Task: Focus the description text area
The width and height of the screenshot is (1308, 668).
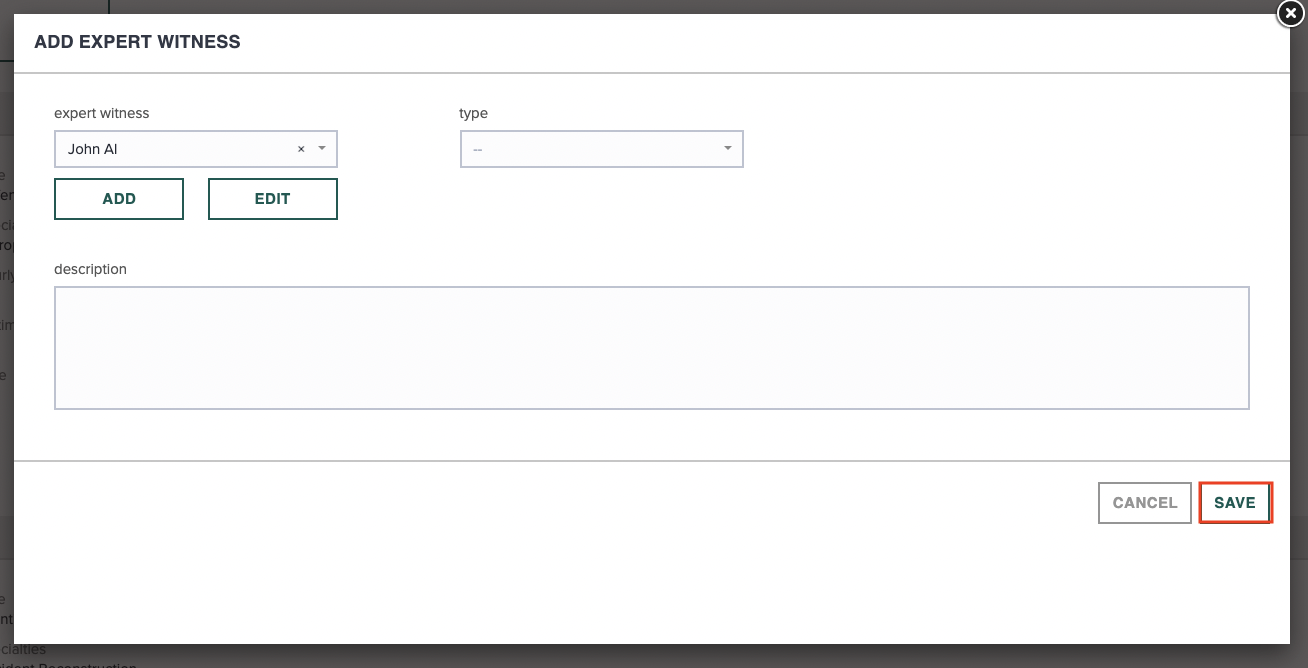Action: click(x=652, y=348)
